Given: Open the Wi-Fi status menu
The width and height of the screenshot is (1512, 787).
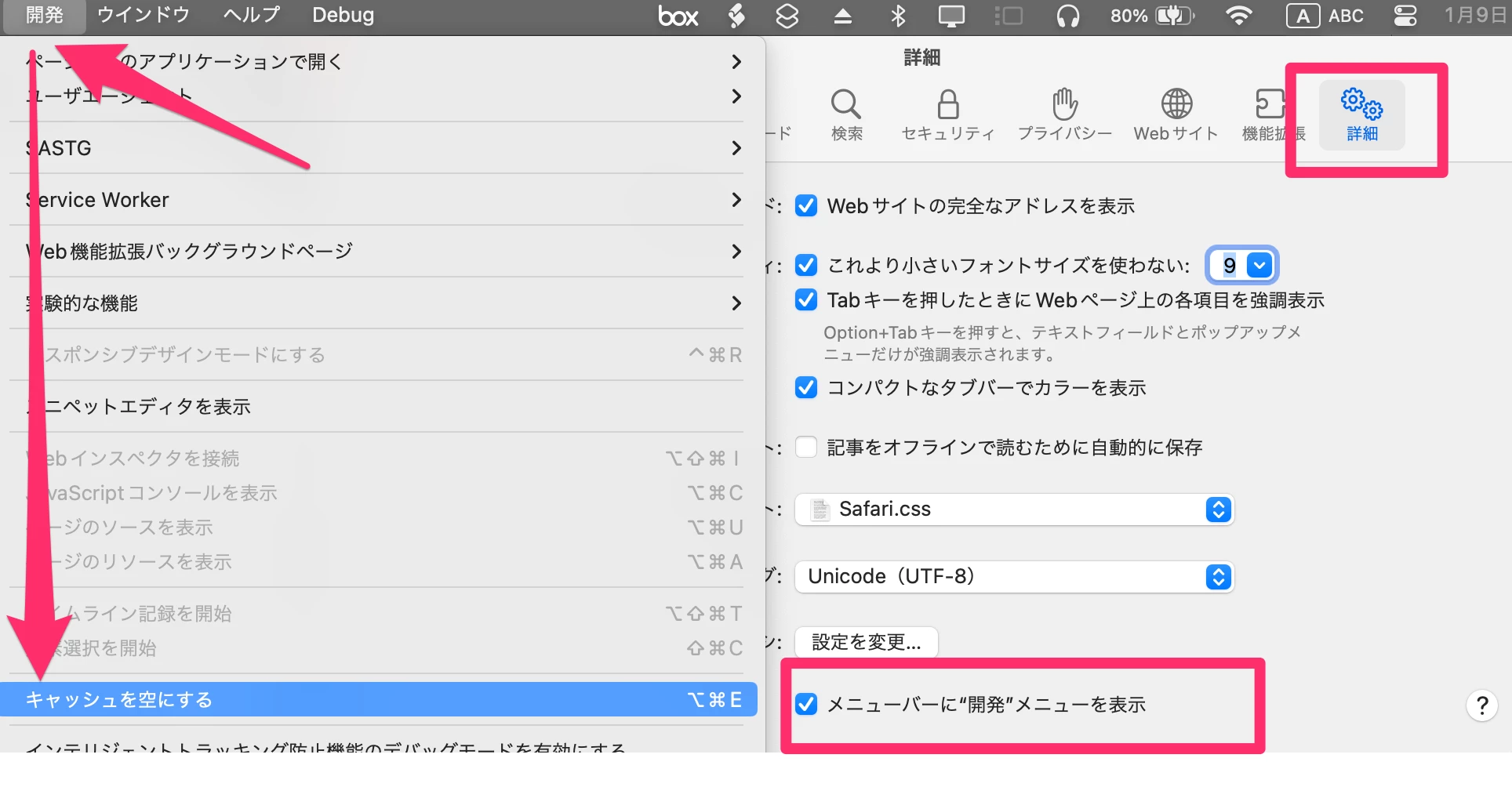Looking at the screenshot, I should click(1239, 16).
